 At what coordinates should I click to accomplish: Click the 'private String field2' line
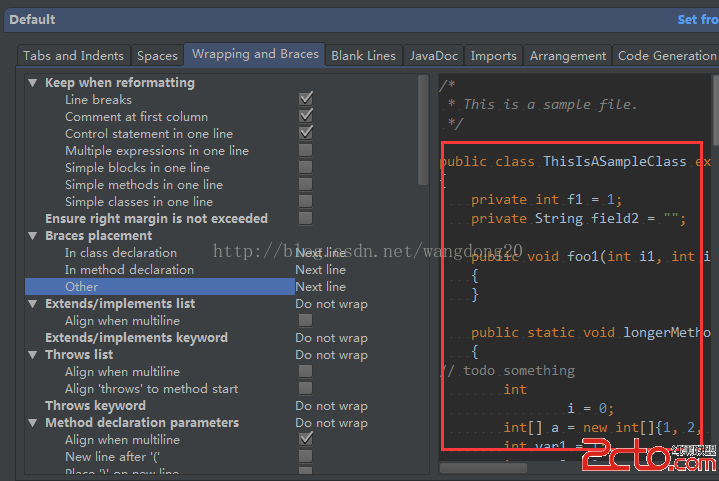[x=578, y=218]
